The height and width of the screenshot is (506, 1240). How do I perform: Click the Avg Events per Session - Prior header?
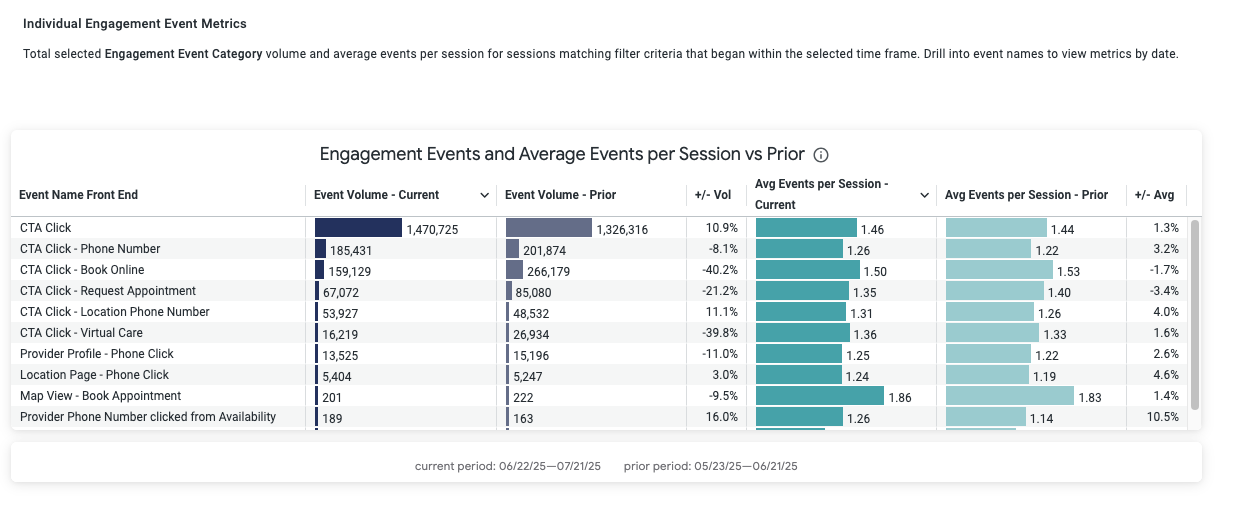click(x=1026, y=195)
